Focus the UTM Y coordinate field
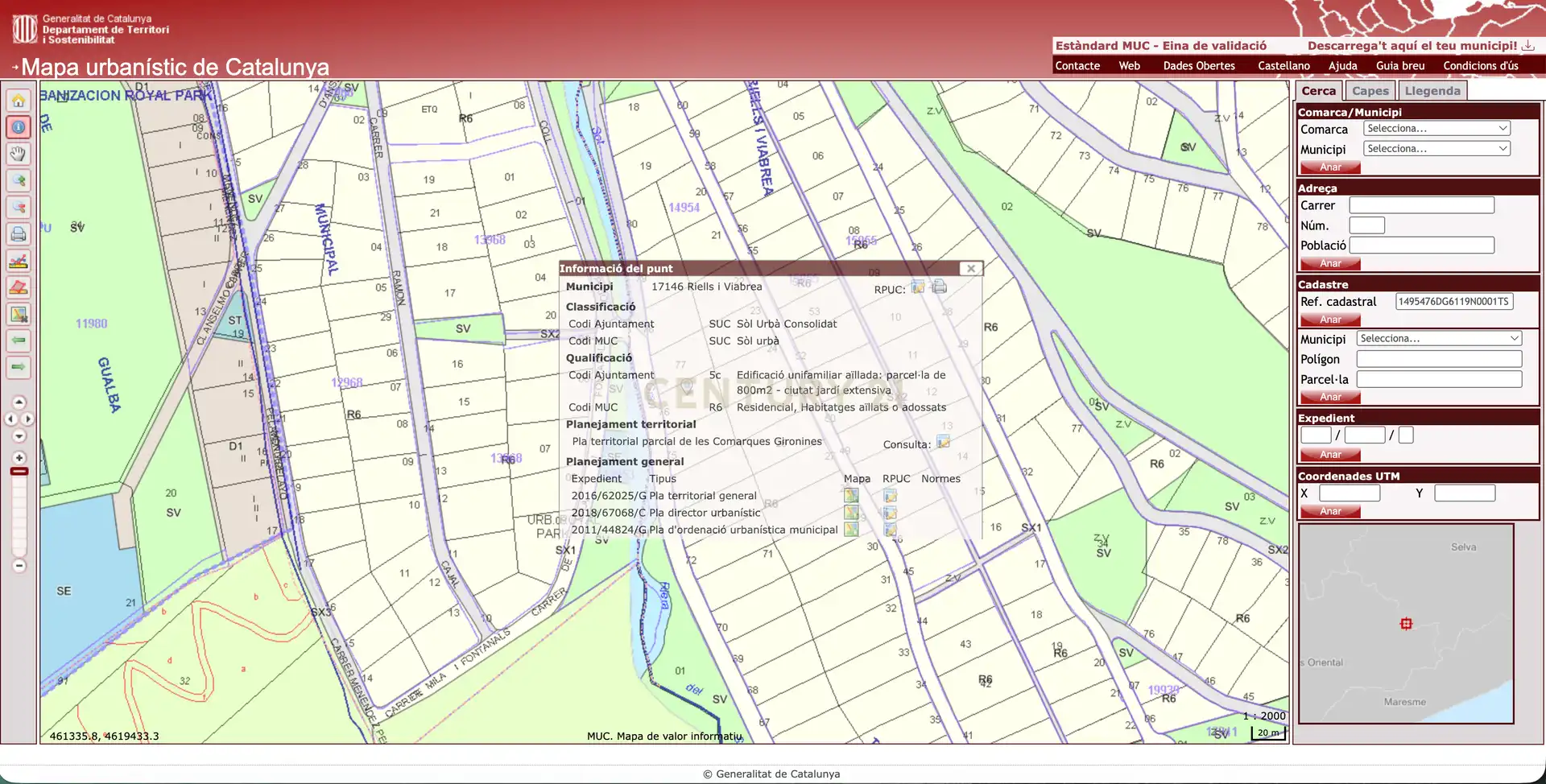The image size is (1546, 784). (1465, 493)
